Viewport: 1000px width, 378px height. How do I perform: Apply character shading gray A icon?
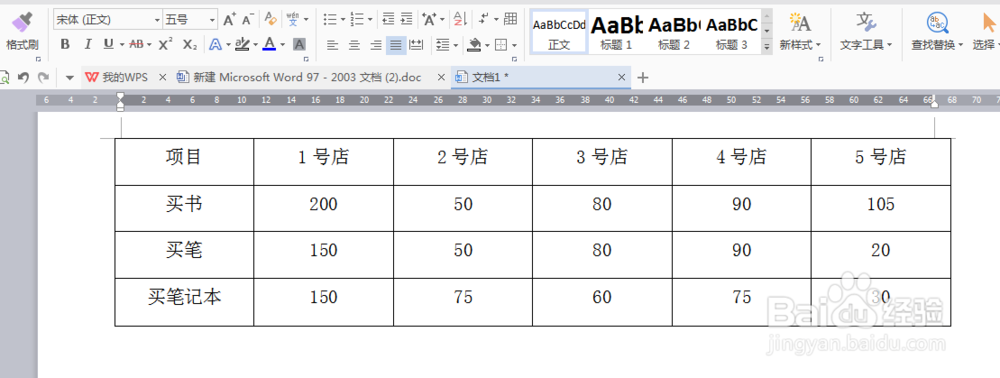click(299, 45)
